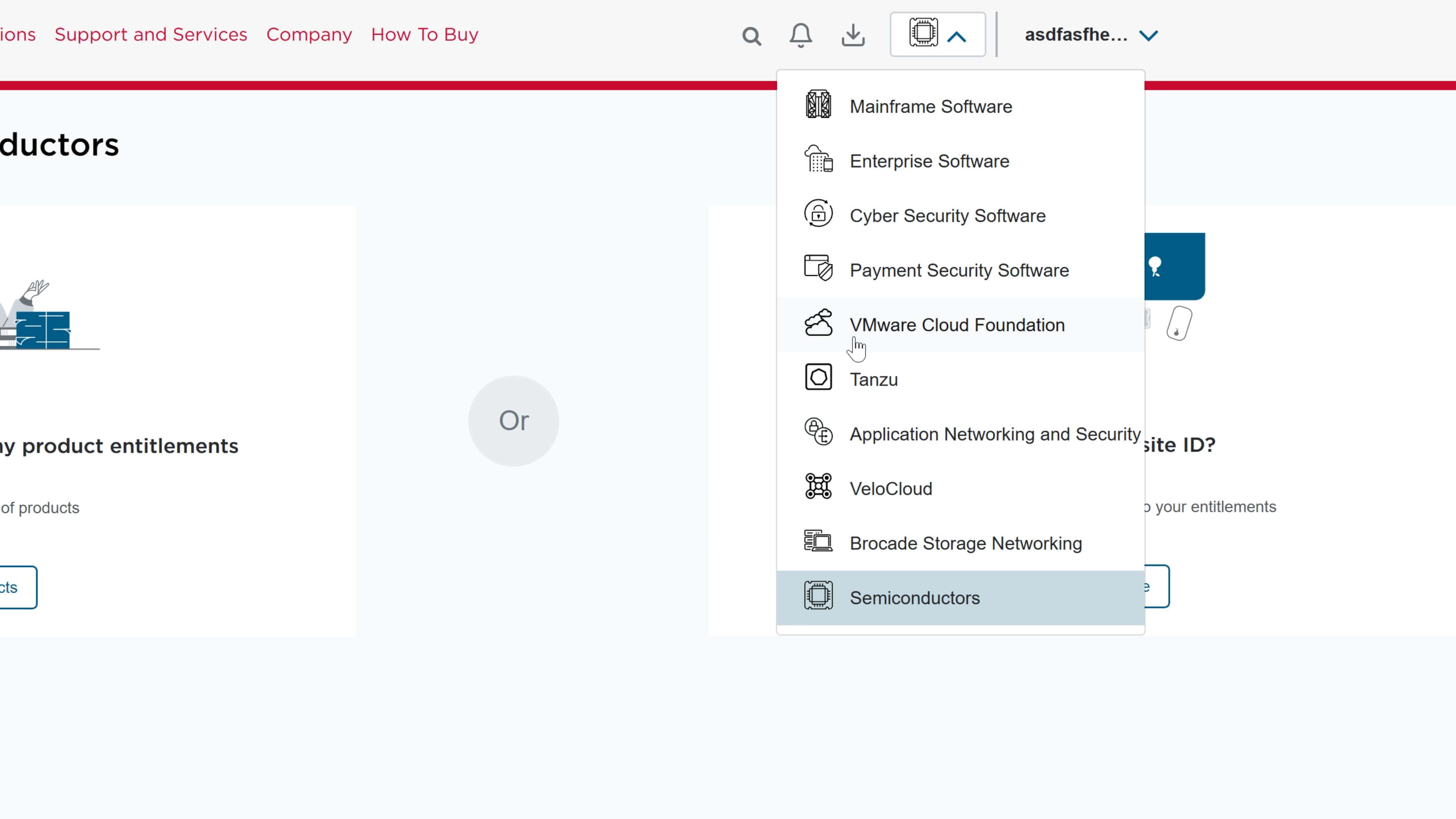The image size is (1456, 819).
Task: Click the downloads tray icon
Action: [x=853, y=35]
